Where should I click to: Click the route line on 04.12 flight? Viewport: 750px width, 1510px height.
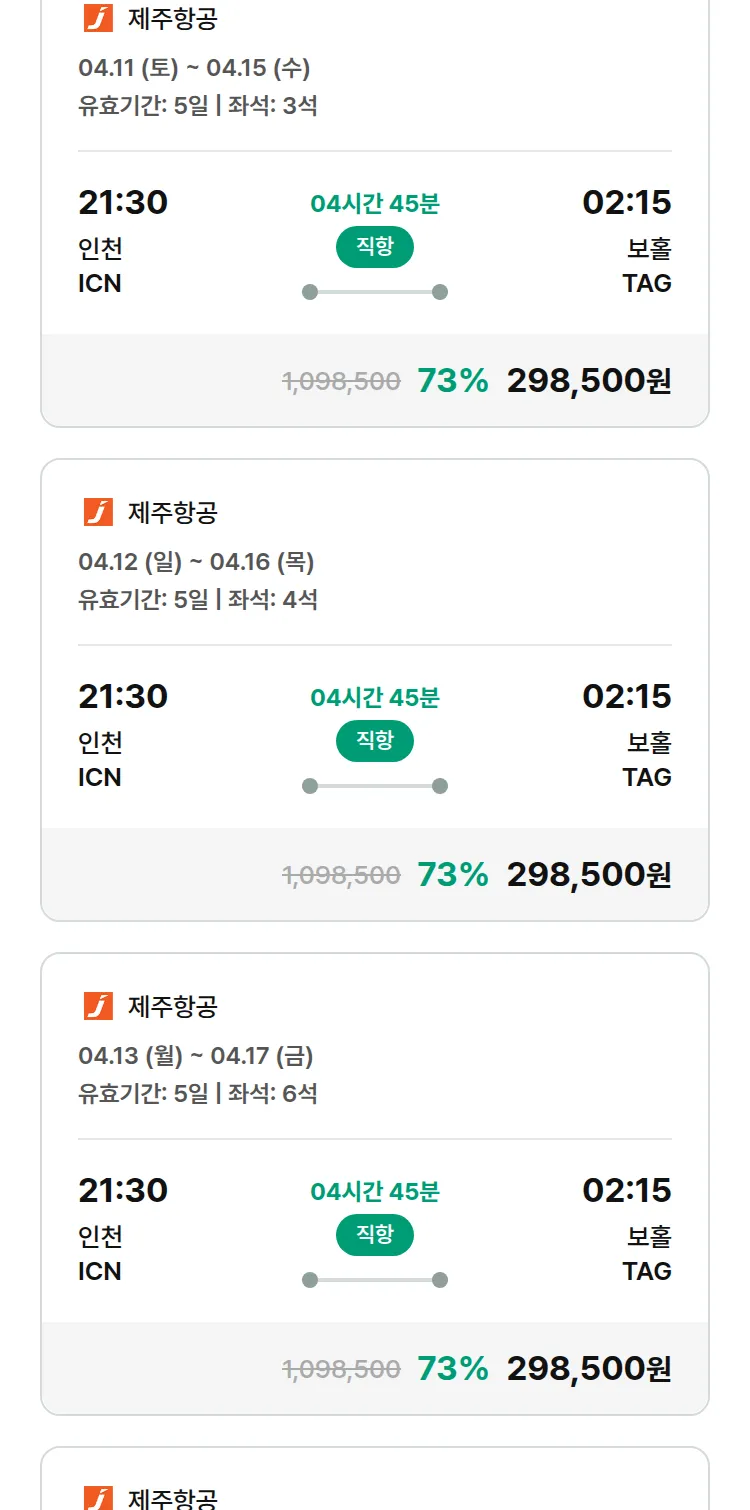(x=375, y=786)
